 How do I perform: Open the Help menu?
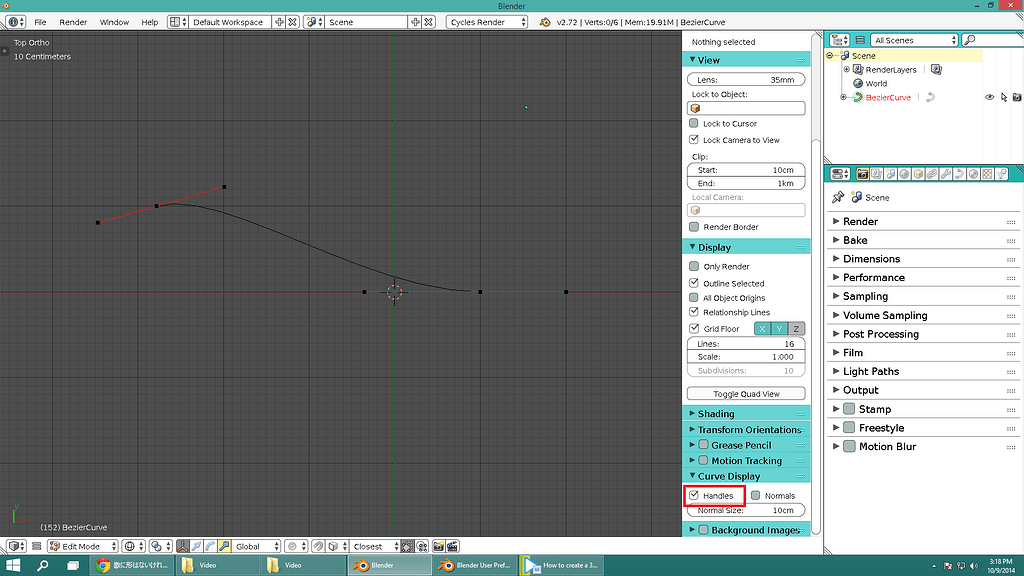[x=150, y=22]
